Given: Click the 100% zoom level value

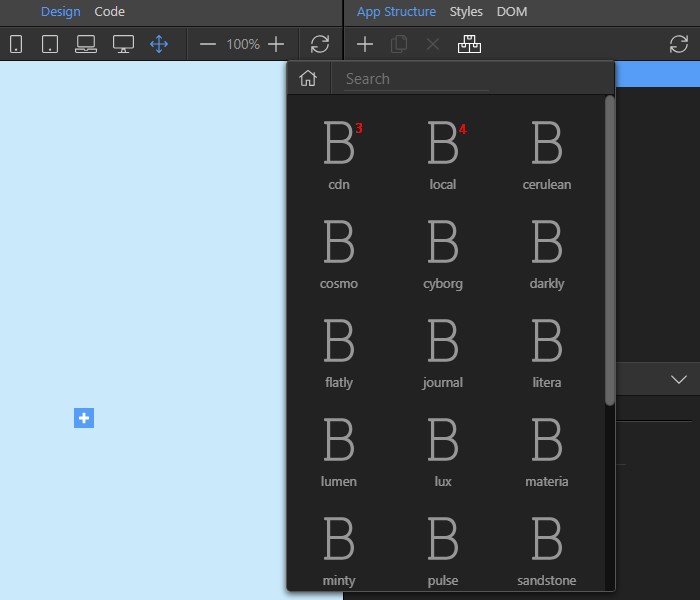Looking at the screenshot, I should 243,44.
